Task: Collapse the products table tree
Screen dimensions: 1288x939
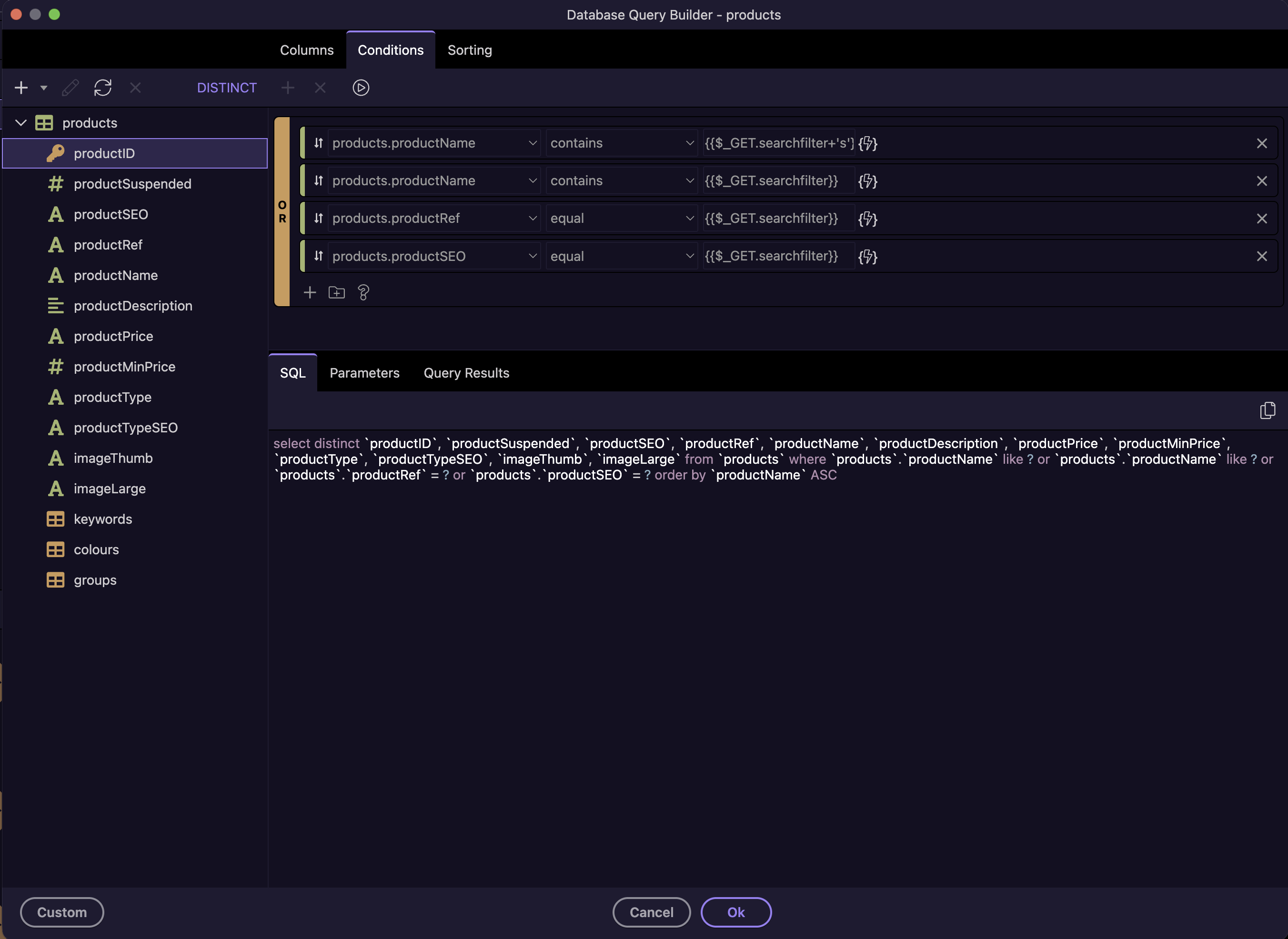Action: tap(21, 123)
